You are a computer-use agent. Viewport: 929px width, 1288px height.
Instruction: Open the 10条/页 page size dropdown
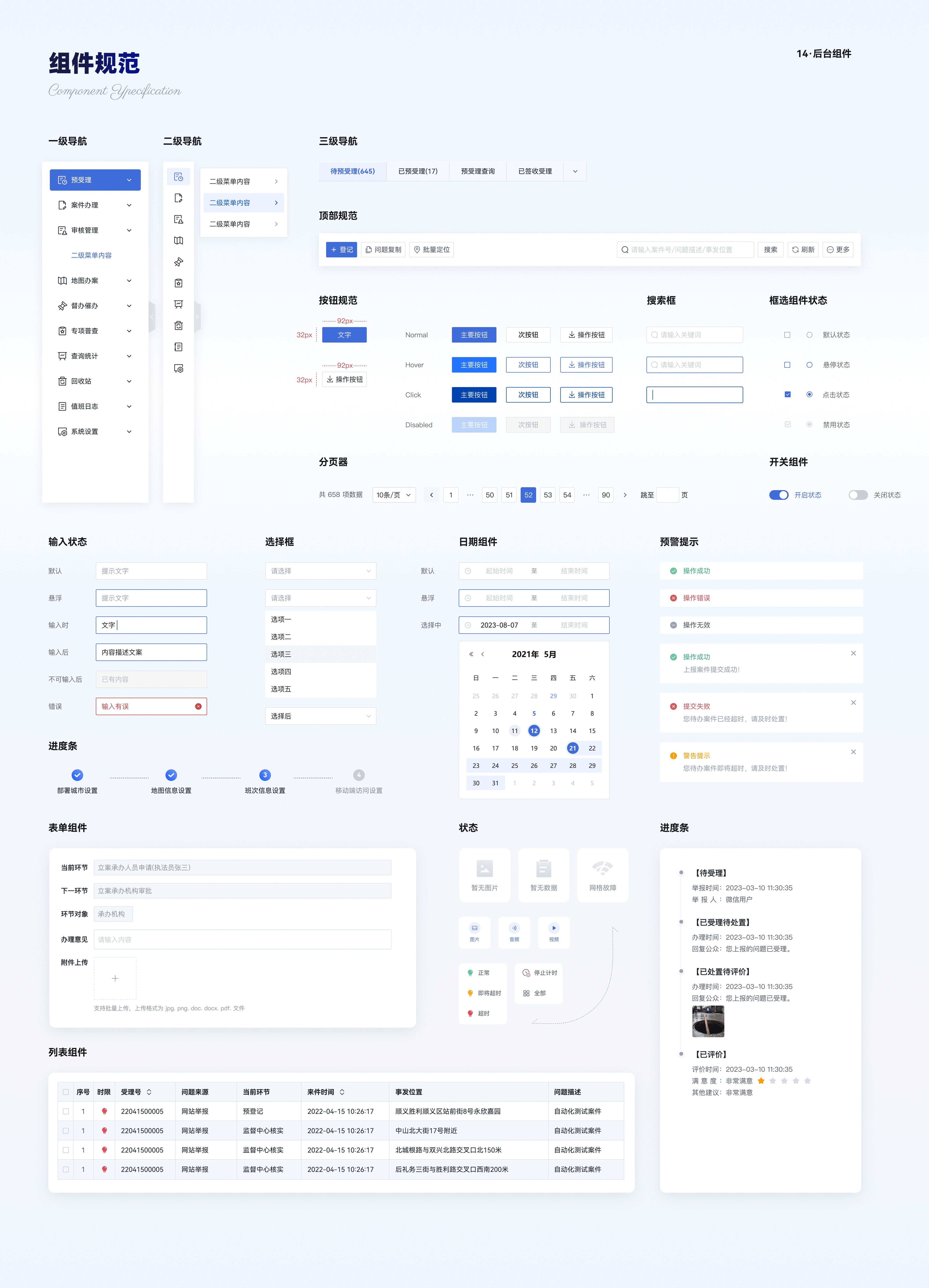394,495
